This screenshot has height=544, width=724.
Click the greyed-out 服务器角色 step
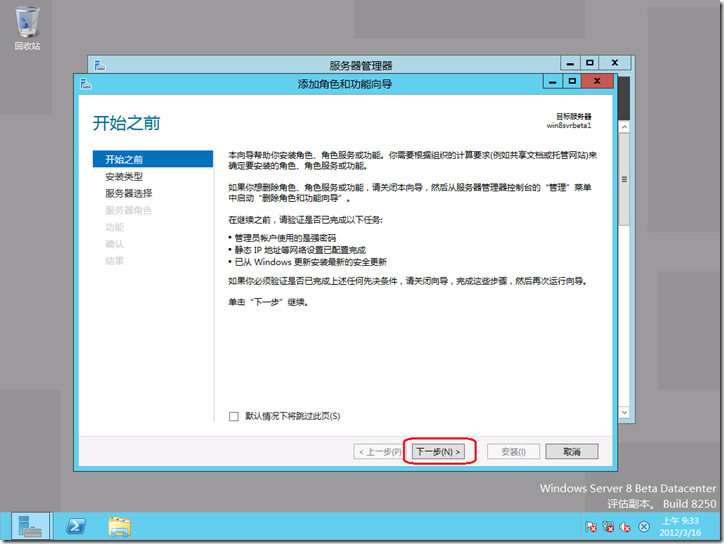pos(128,211)
